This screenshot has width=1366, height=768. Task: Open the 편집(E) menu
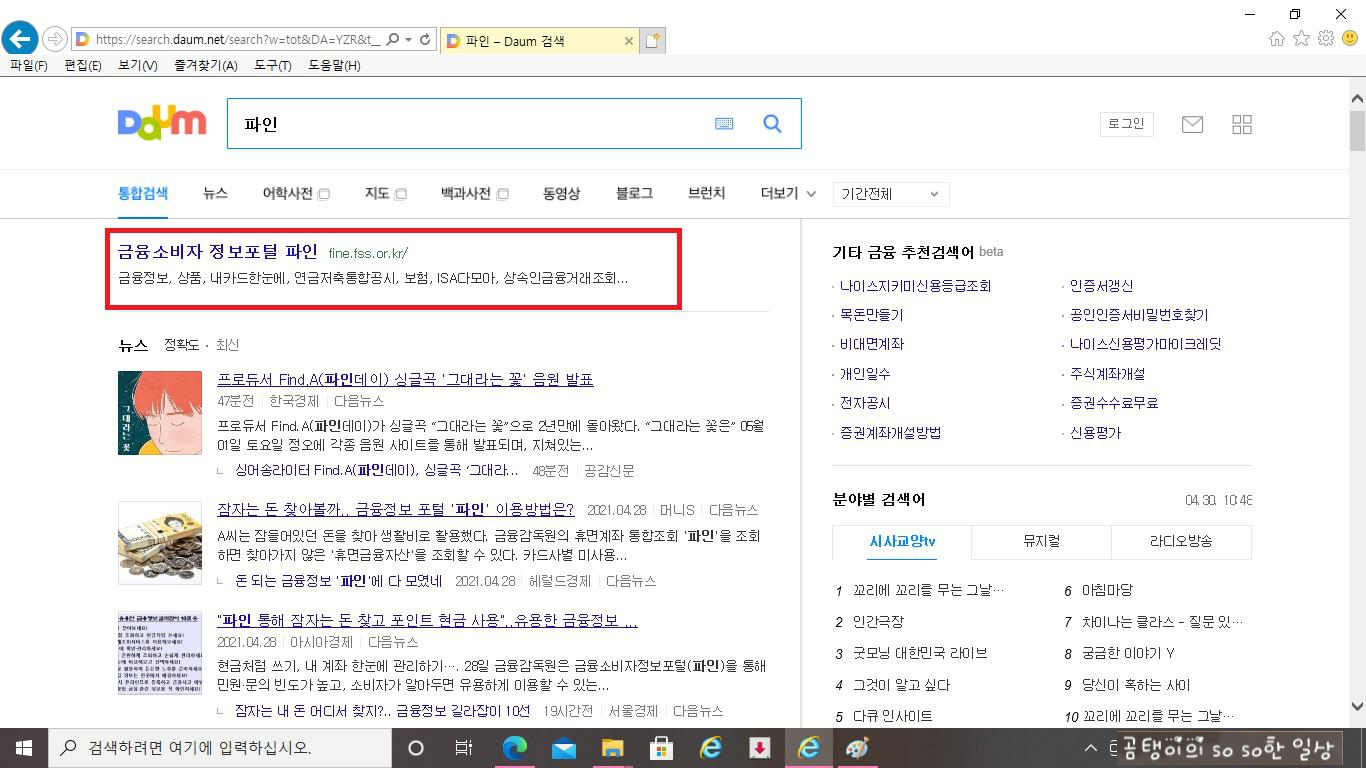[83, 65]
